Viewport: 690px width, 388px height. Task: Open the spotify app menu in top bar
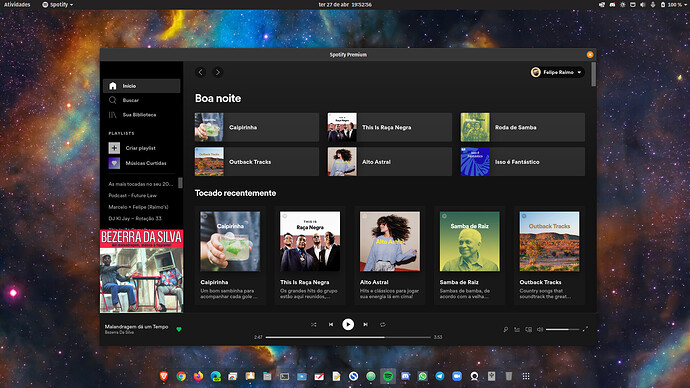[58, 4]
